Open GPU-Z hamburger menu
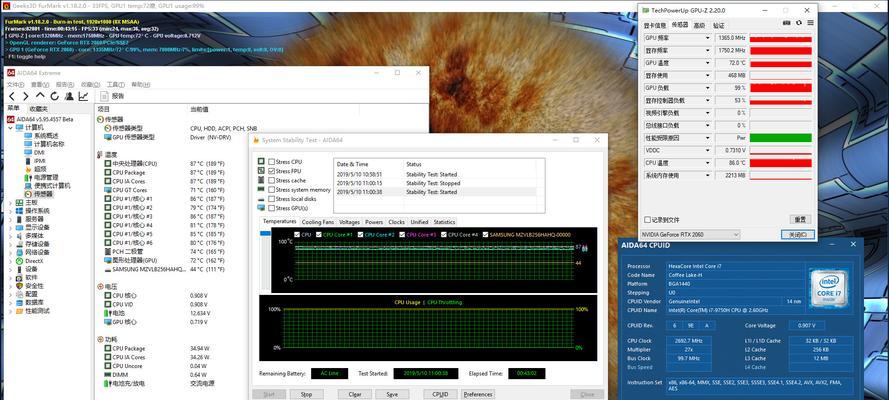Screen dimensions: 889x400 click(x=810, y=23)
